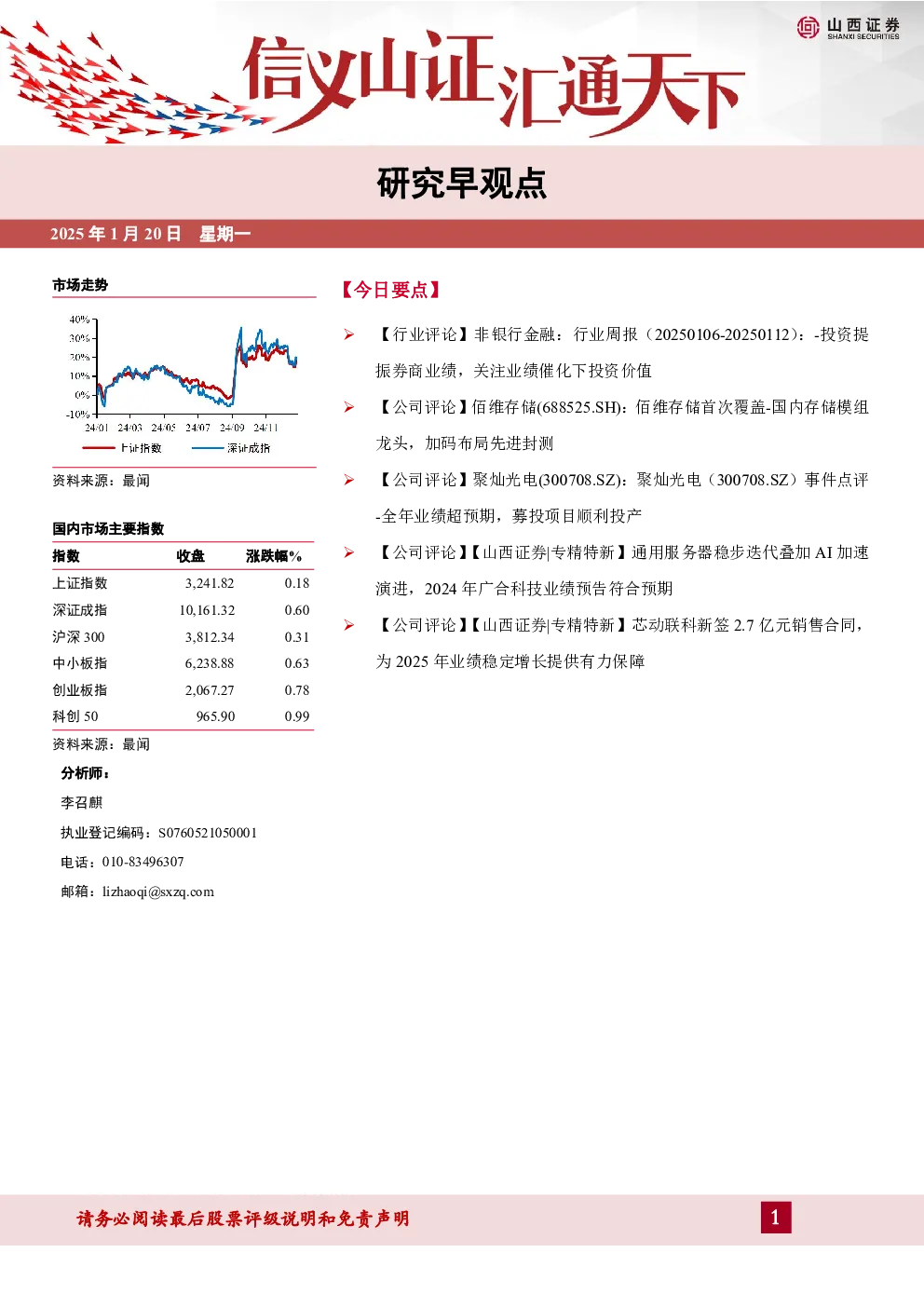Click closing value 2,067.27
This screenshot has width=924, height=1307.
coord(210,690)
